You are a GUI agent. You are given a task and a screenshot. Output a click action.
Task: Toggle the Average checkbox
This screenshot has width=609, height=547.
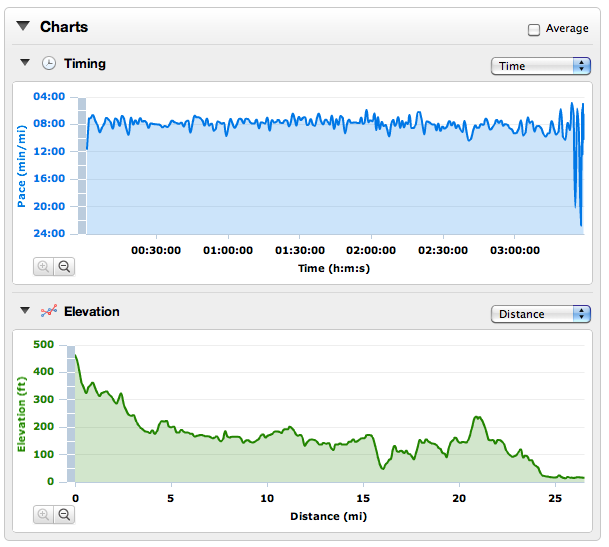coord(534,29)
